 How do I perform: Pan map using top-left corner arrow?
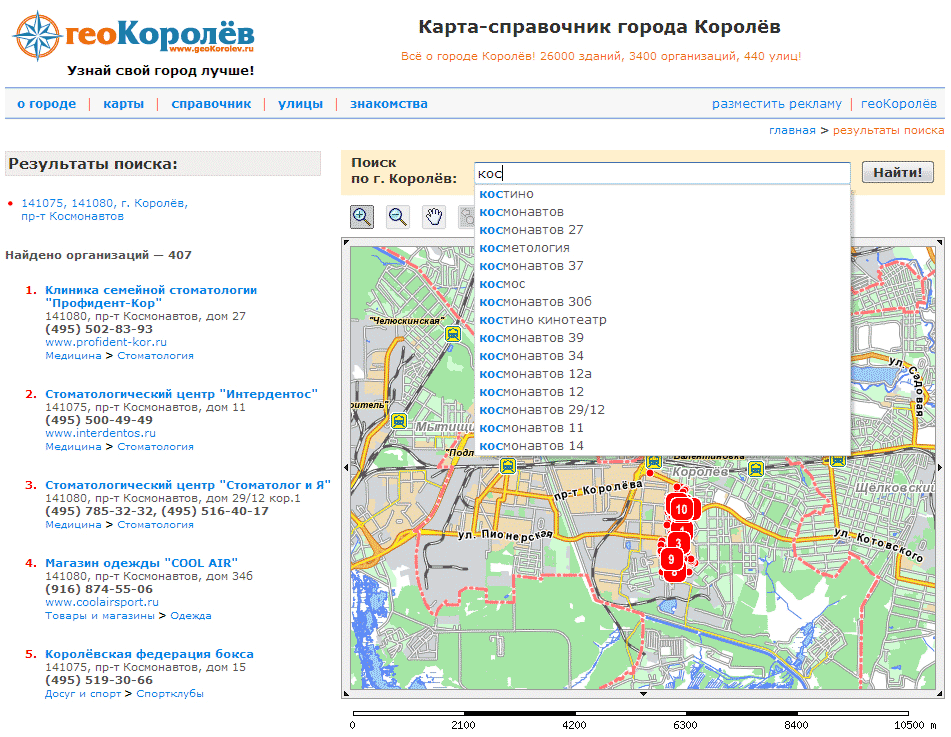click(x=346, y=242)
